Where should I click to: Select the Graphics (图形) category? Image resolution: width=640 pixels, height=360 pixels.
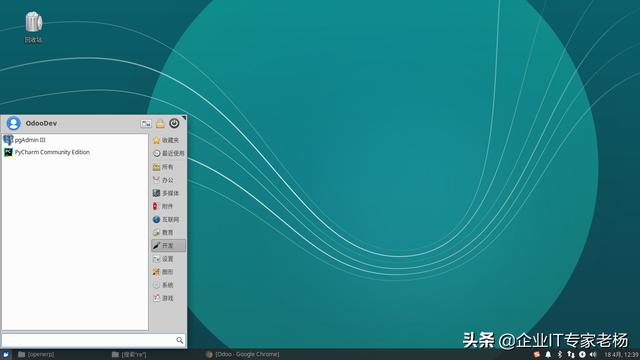(x=168, y=272)
